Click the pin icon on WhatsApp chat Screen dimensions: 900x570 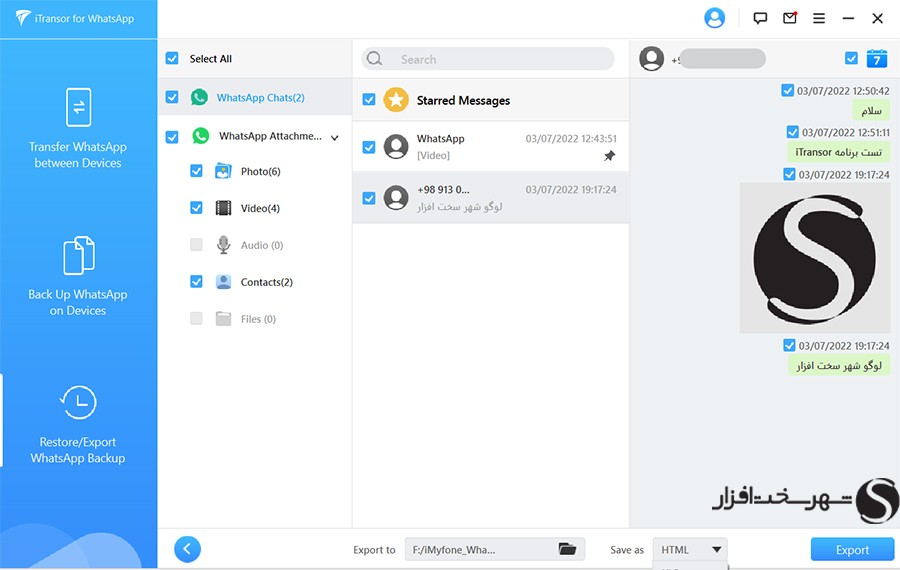pyautogui.click(x=610, y=156)
